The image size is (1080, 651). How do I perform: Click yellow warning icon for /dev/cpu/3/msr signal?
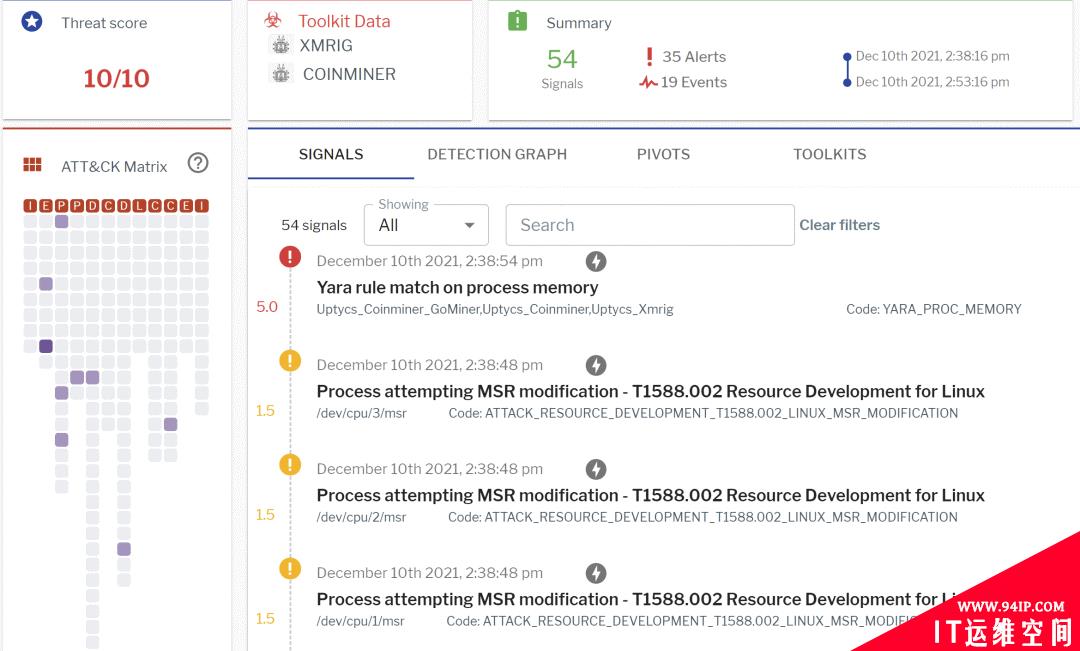pyautogui.click(x=290, y=361)
